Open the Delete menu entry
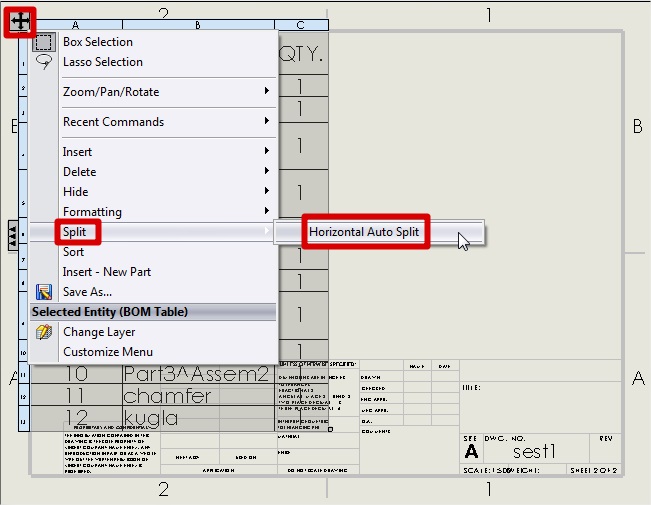This screenshot has height=505, width=651. (x=80, y=172)
